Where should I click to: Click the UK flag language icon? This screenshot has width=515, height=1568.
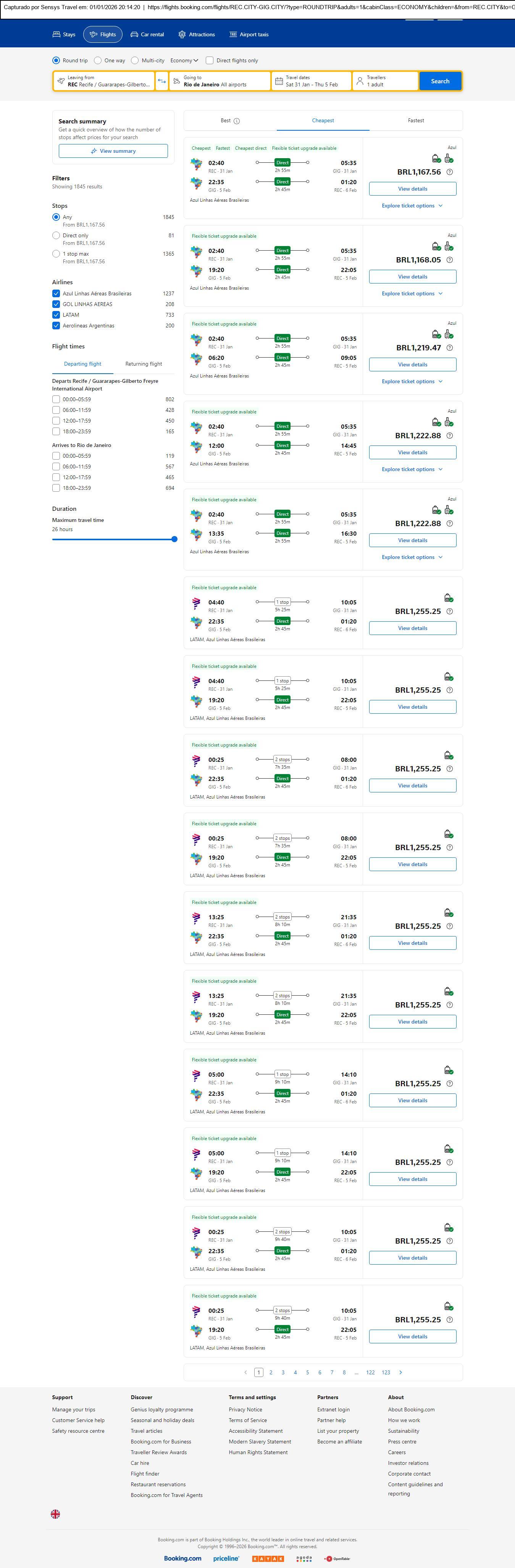pyautogui.click(x=55, y=1514)
